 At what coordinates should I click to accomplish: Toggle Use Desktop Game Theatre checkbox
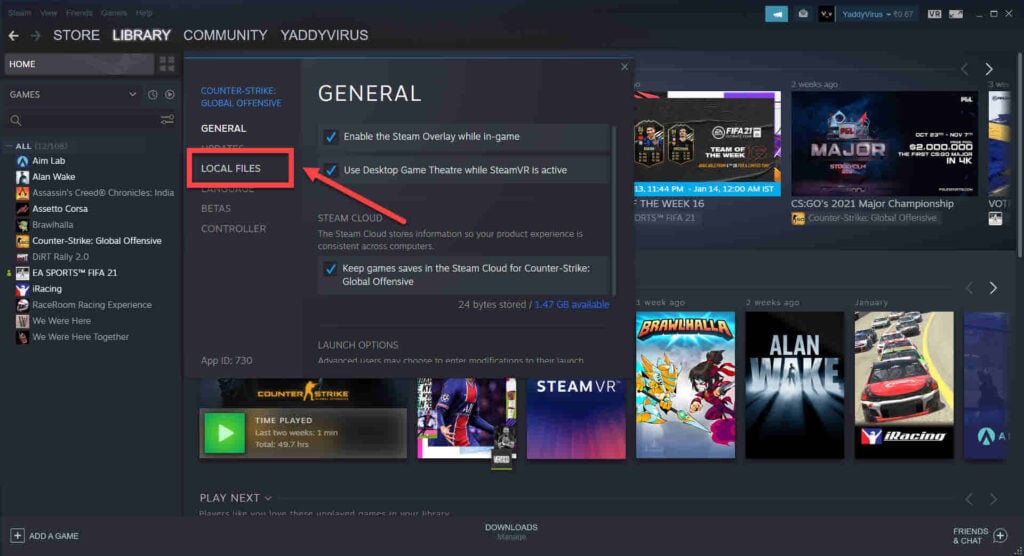pyautogui.click(x=330, y=170)
